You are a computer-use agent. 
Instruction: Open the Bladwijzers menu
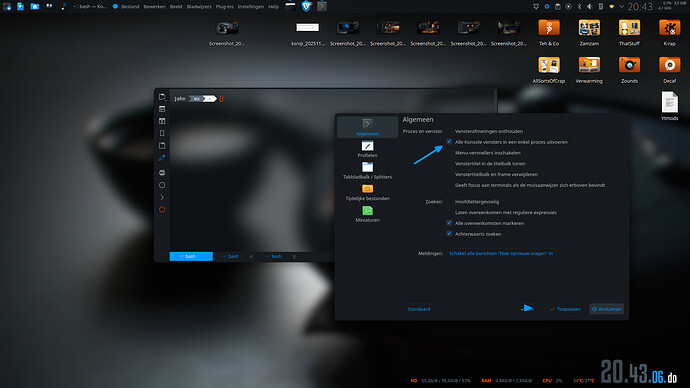pyautogui.click(x=199, y=7)
